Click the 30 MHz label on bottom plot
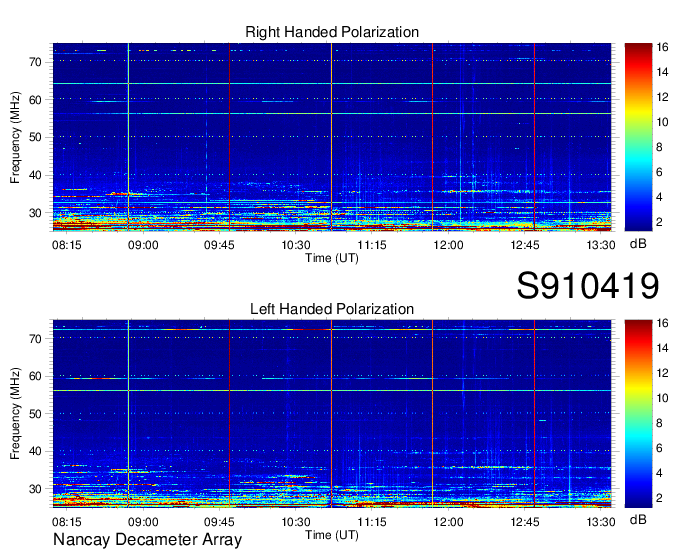 point(36,489)
